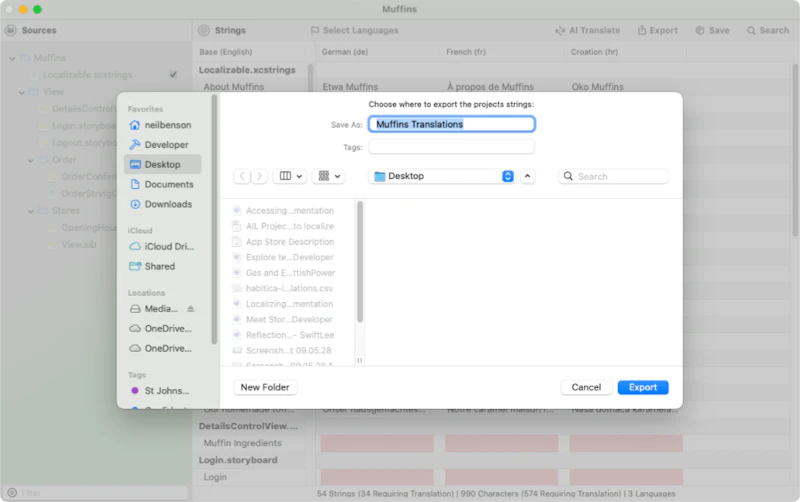Collapse the Stores folder in Sources
Image resolution: width=800 pixels, height=502 pixels.
[31, 211]
